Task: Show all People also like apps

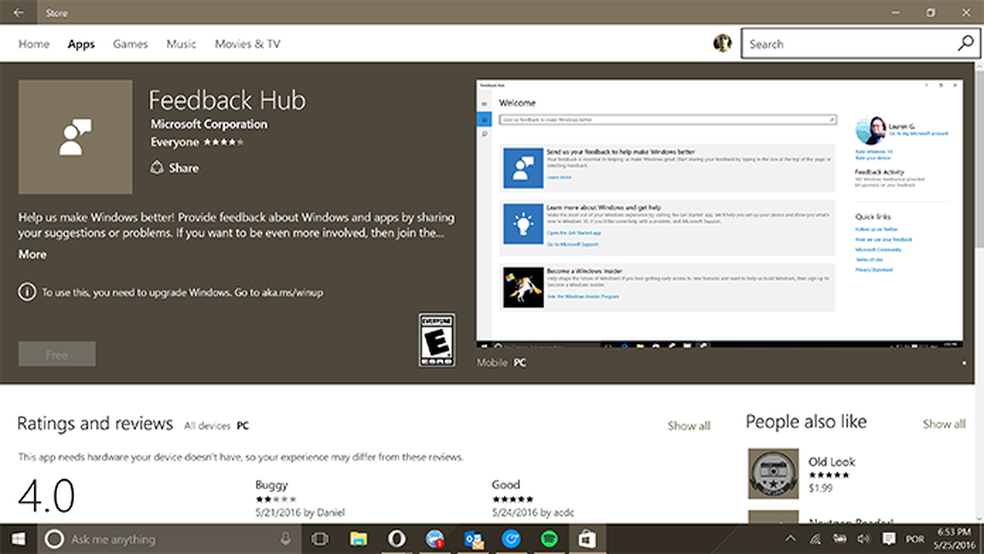Action: click(x=944, y=424)
